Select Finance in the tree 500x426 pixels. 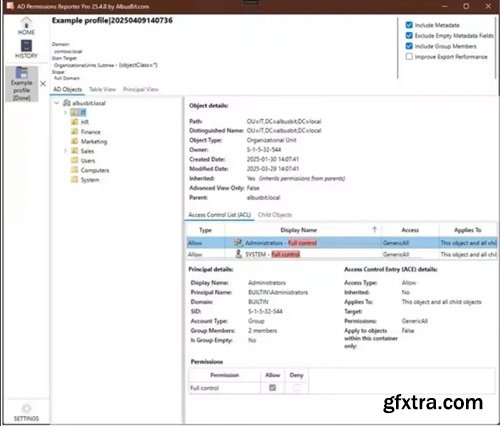pos(91,132)
